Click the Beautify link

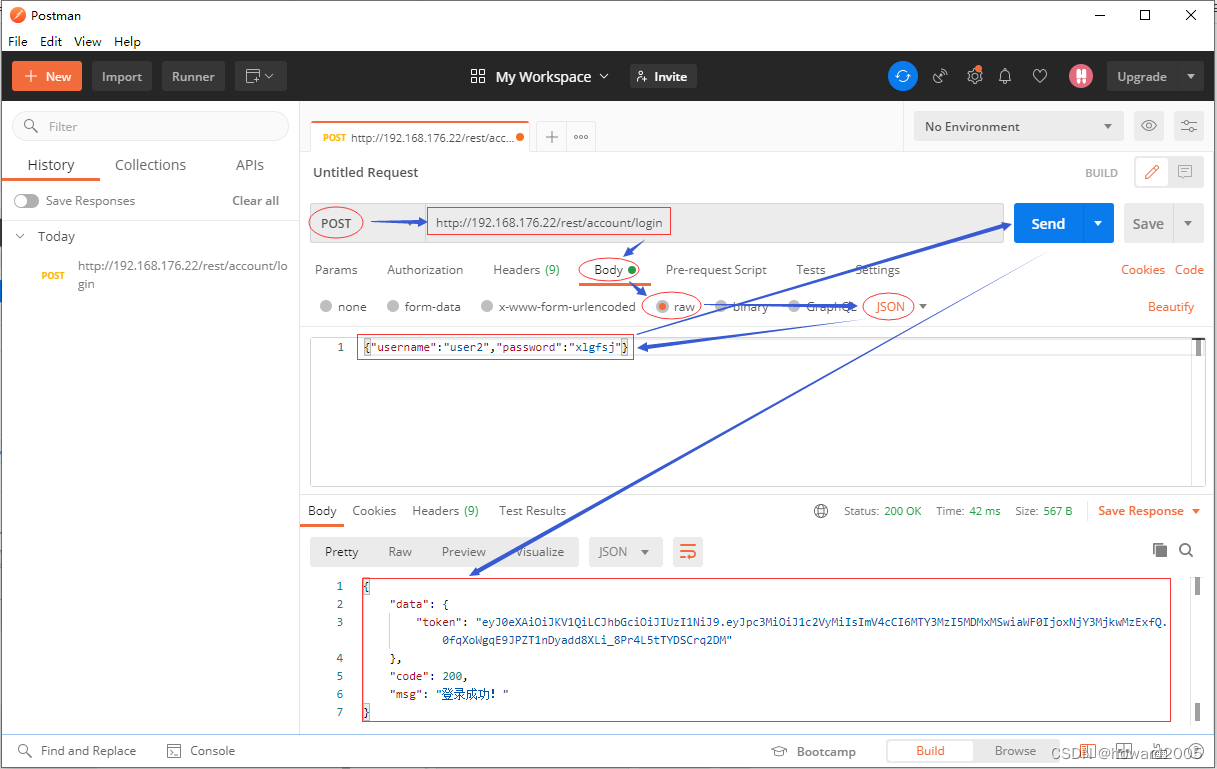tap(1171, 307)
